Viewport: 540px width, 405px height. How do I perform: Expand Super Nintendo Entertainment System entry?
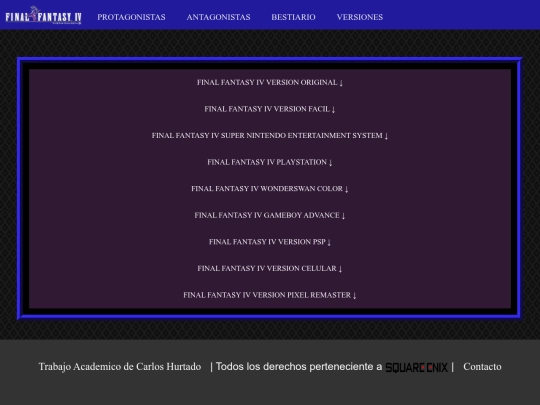click(x=270, y=136)
